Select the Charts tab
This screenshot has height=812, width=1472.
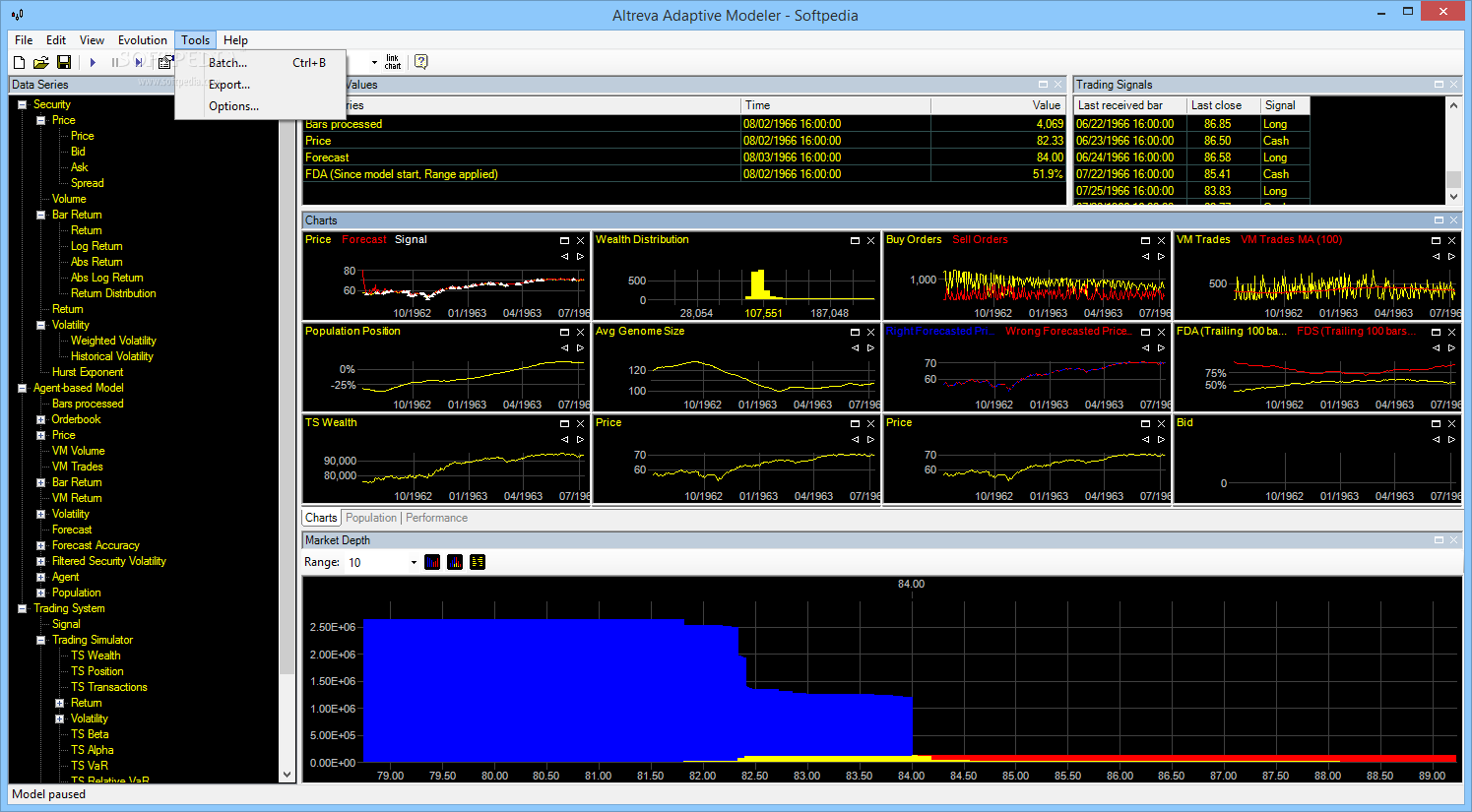(321, 518)
